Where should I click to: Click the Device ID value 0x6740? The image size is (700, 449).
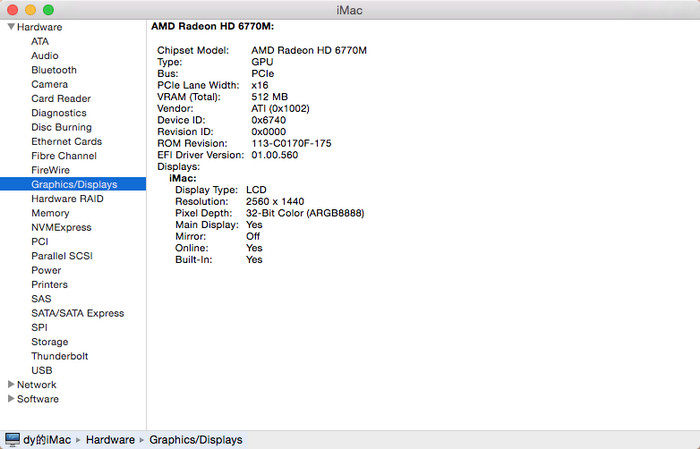tap(268, 120)
